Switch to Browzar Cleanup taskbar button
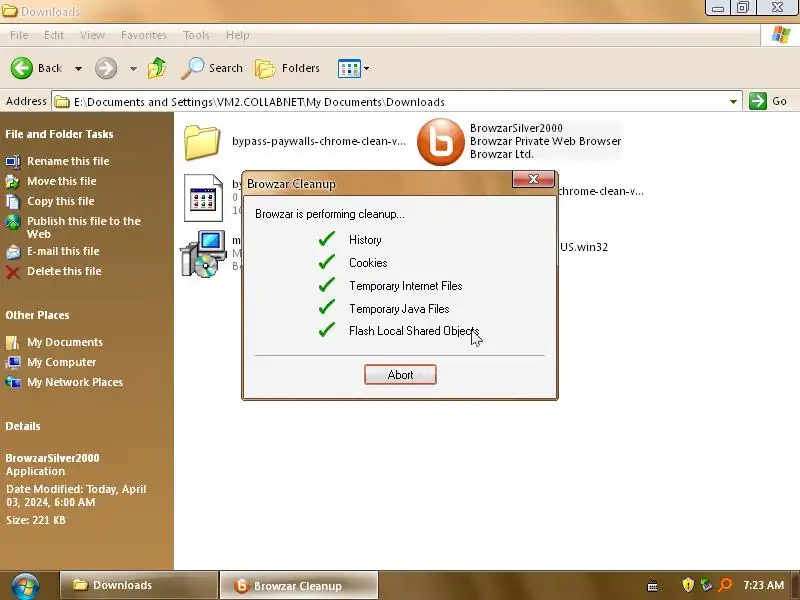The image size is (800, 600). pyautogui.click(x=299, y=586)
